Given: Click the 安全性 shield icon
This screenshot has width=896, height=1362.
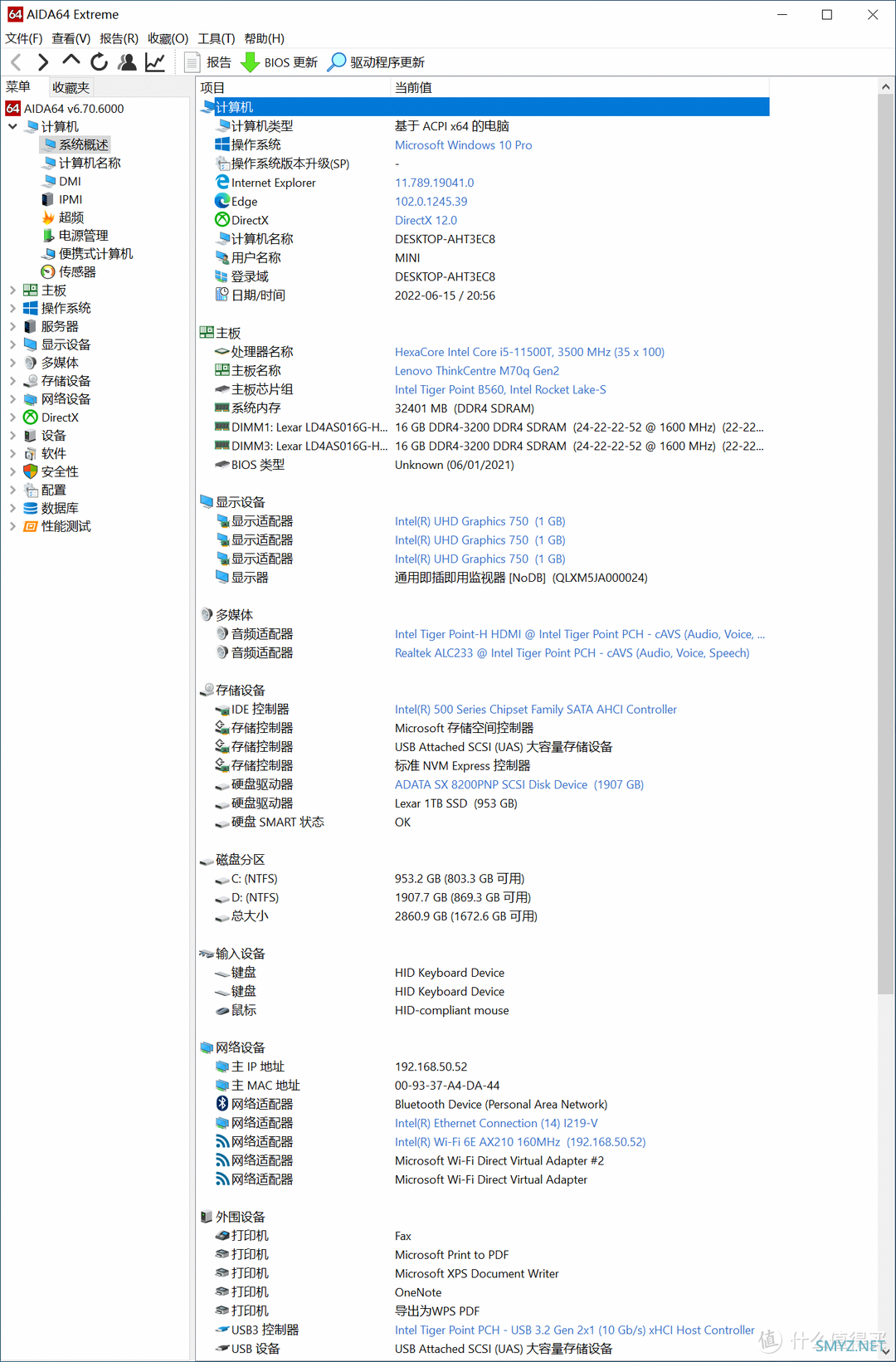Looking at the screenshot, I should [31, 471].
